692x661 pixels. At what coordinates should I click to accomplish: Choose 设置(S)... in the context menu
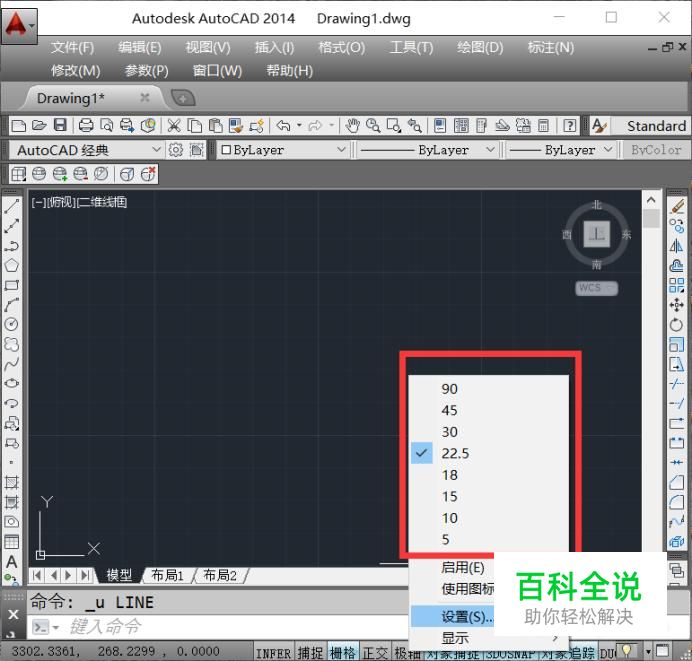[452, 616]
